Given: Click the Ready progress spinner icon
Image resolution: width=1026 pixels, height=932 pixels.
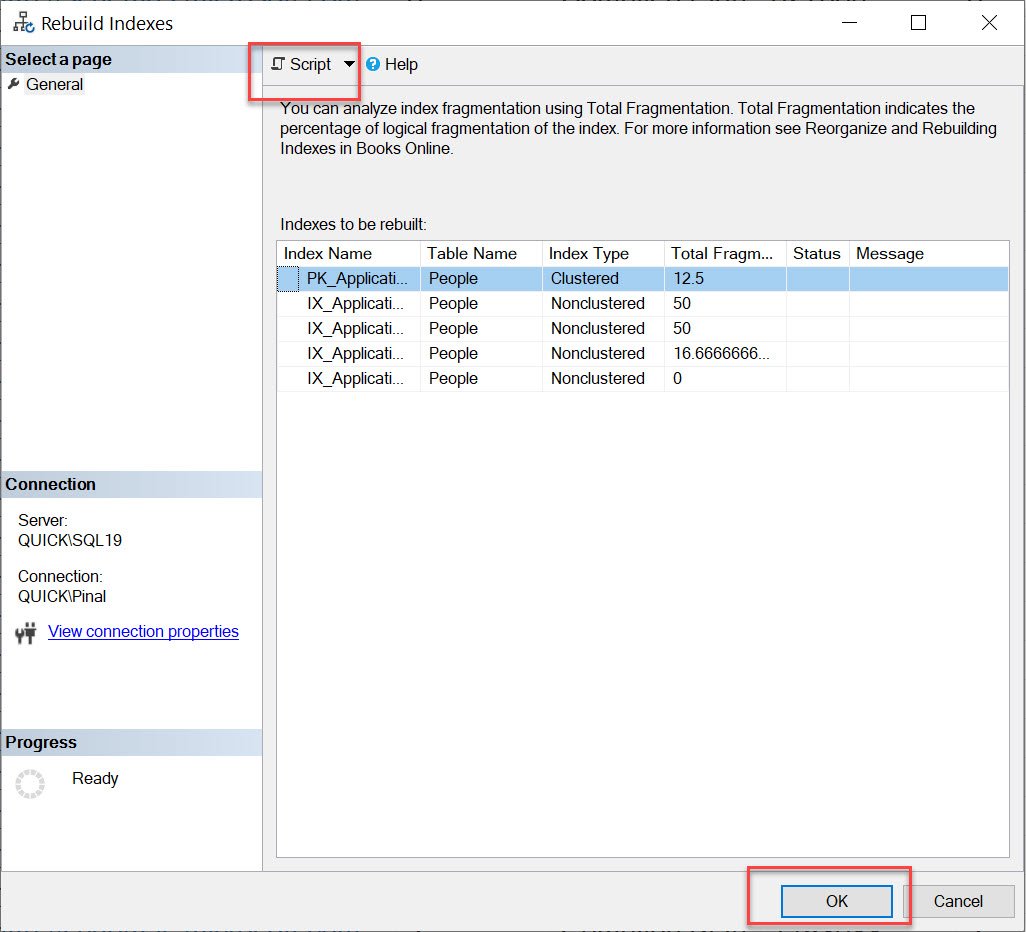Looking at the screenshot, I should click(x=30, y=783).
